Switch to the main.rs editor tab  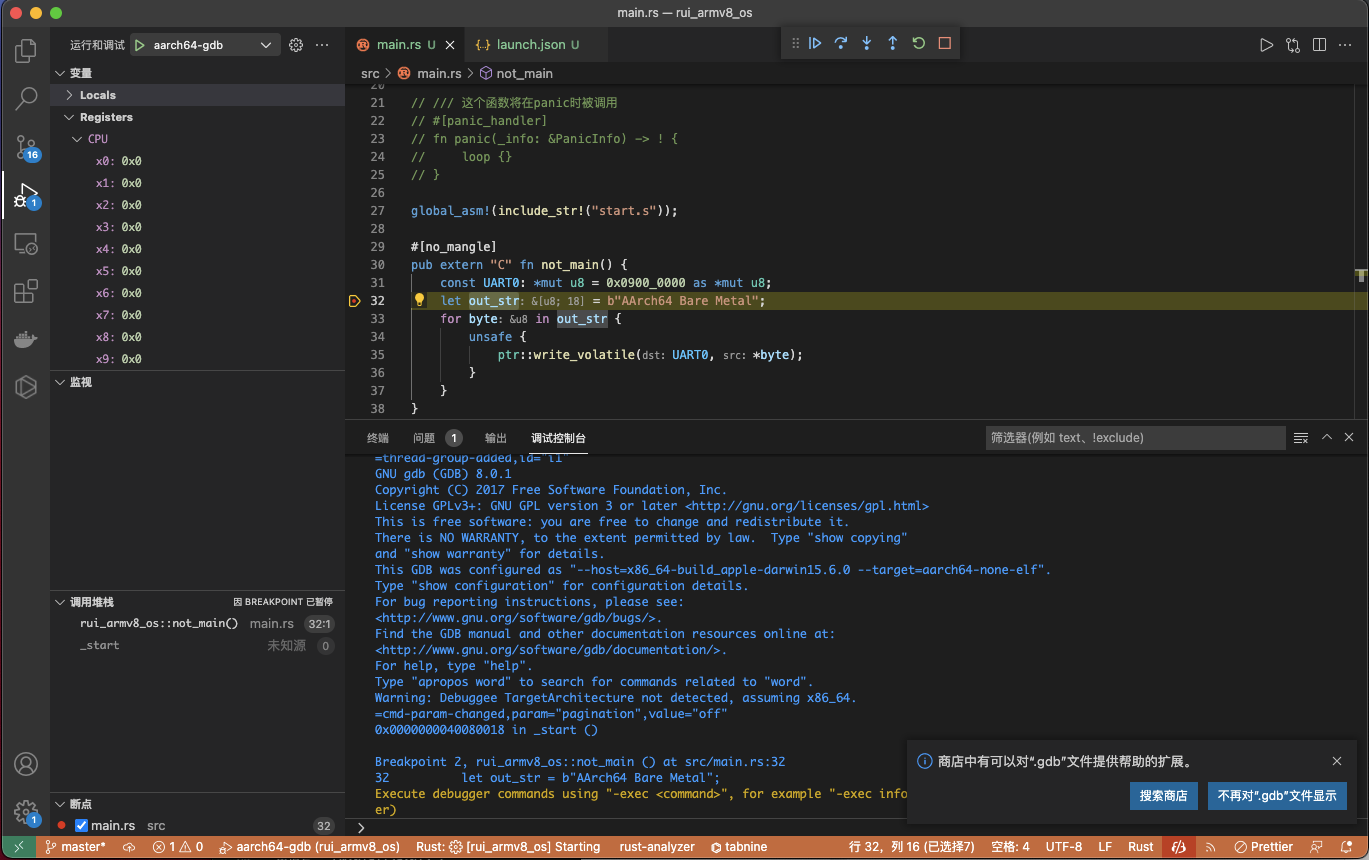[405, 45]
